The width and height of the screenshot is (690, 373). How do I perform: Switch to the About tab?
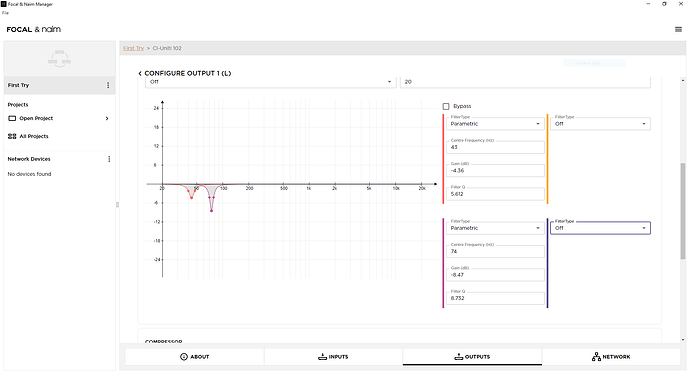coord(195,357)
